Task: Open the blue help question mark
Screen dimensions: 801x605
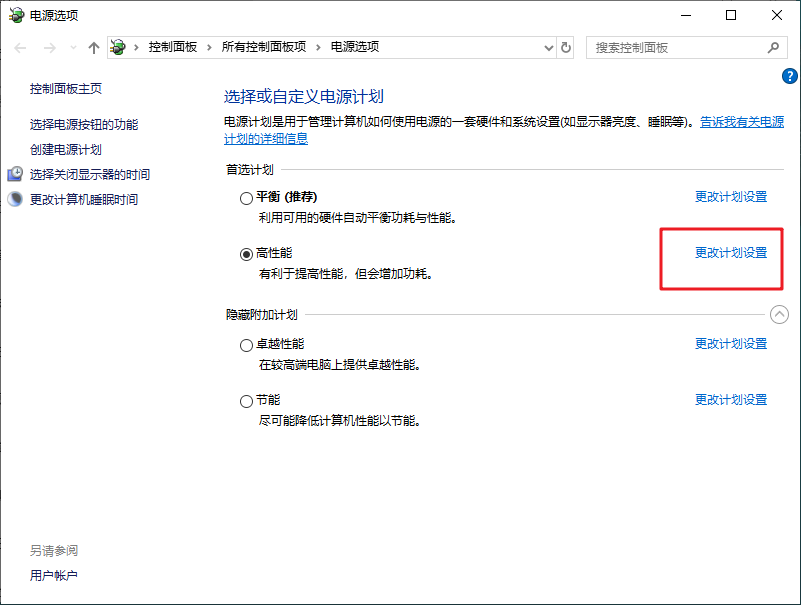Action: pos(789,76)
